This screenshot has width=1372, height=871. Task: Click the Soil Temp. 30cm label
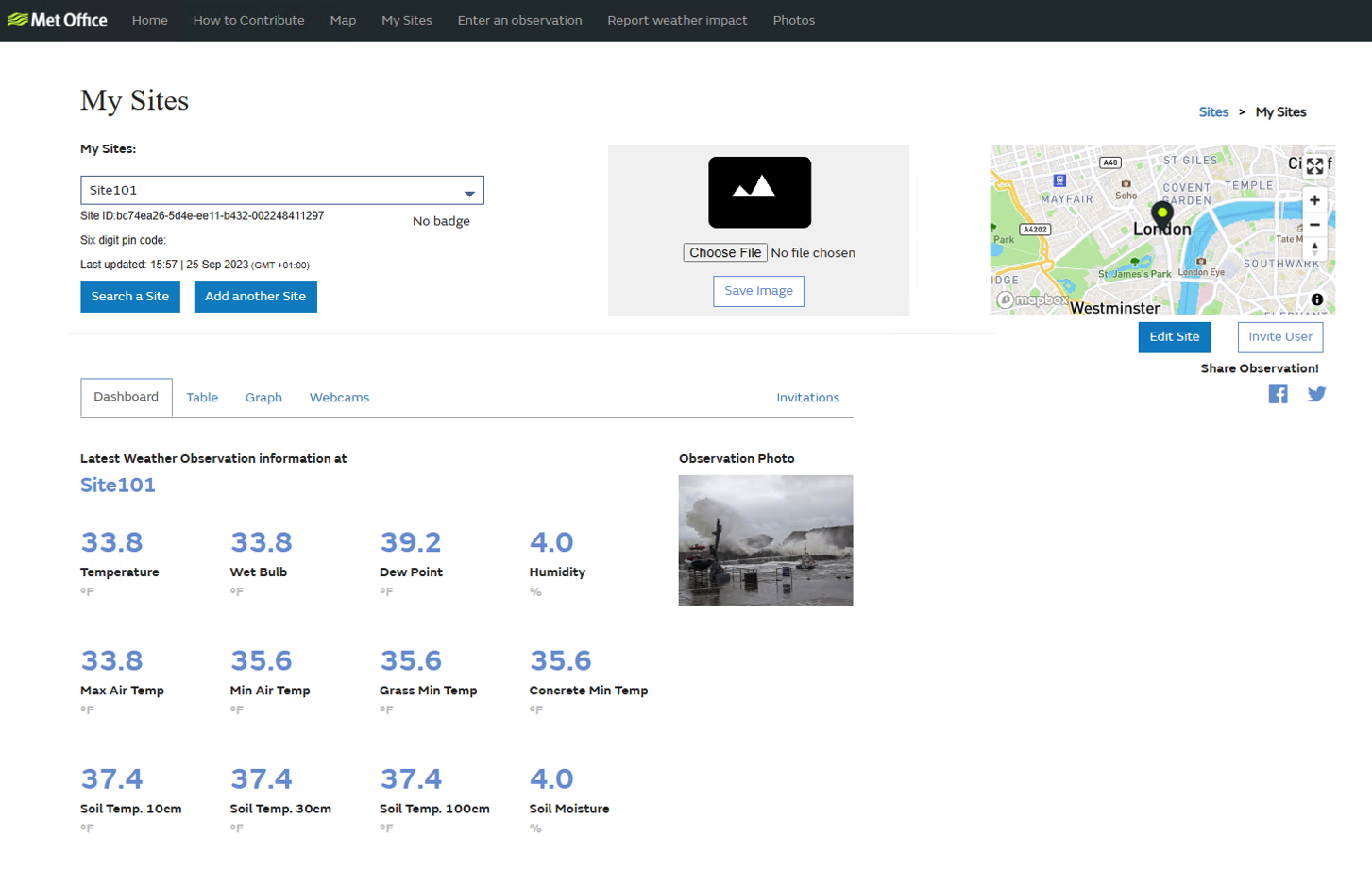click(280, 809)
